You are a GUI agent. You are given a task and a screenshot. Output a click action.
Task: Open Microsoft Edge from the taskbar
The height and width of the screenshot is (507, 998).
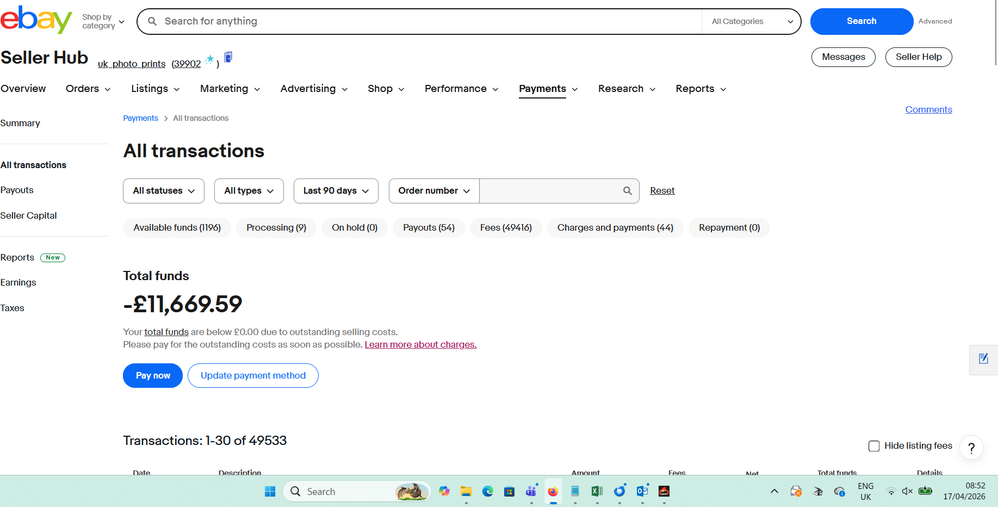(x=488, y=491)
